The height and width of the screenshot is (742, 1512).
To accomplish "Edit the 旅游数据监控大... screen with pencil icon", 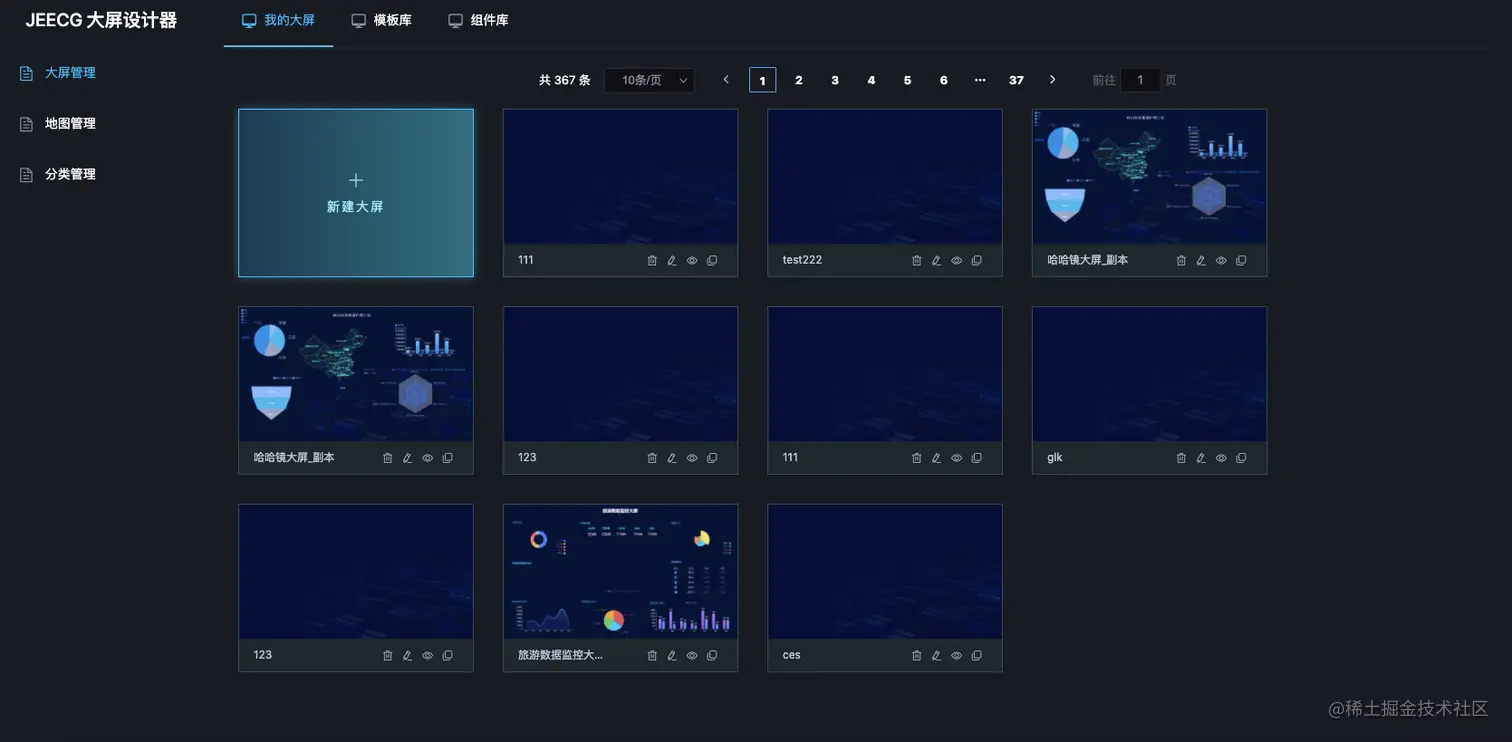I will coord(672,655).
